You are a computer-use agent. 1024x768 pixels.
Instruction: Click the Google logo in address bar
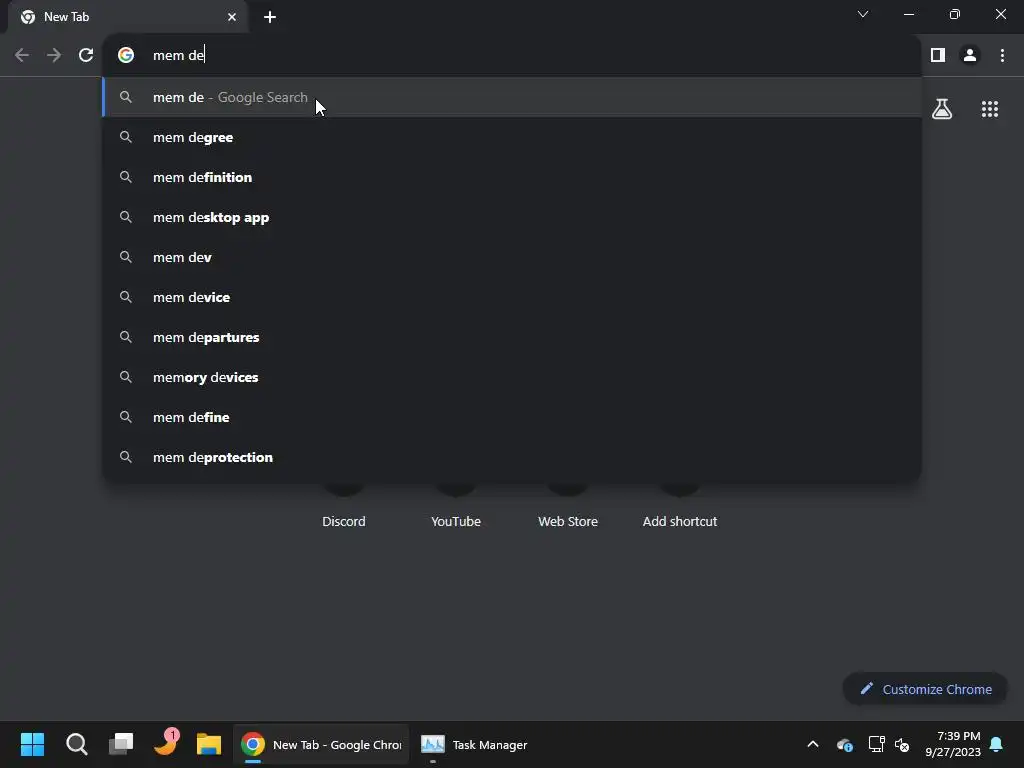[x=126, y=56]
